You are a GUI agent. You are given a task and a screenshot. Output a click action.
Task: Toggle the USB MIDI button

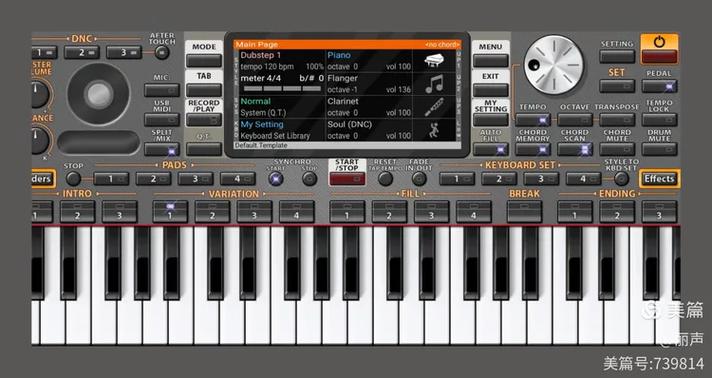coord(162,120)
